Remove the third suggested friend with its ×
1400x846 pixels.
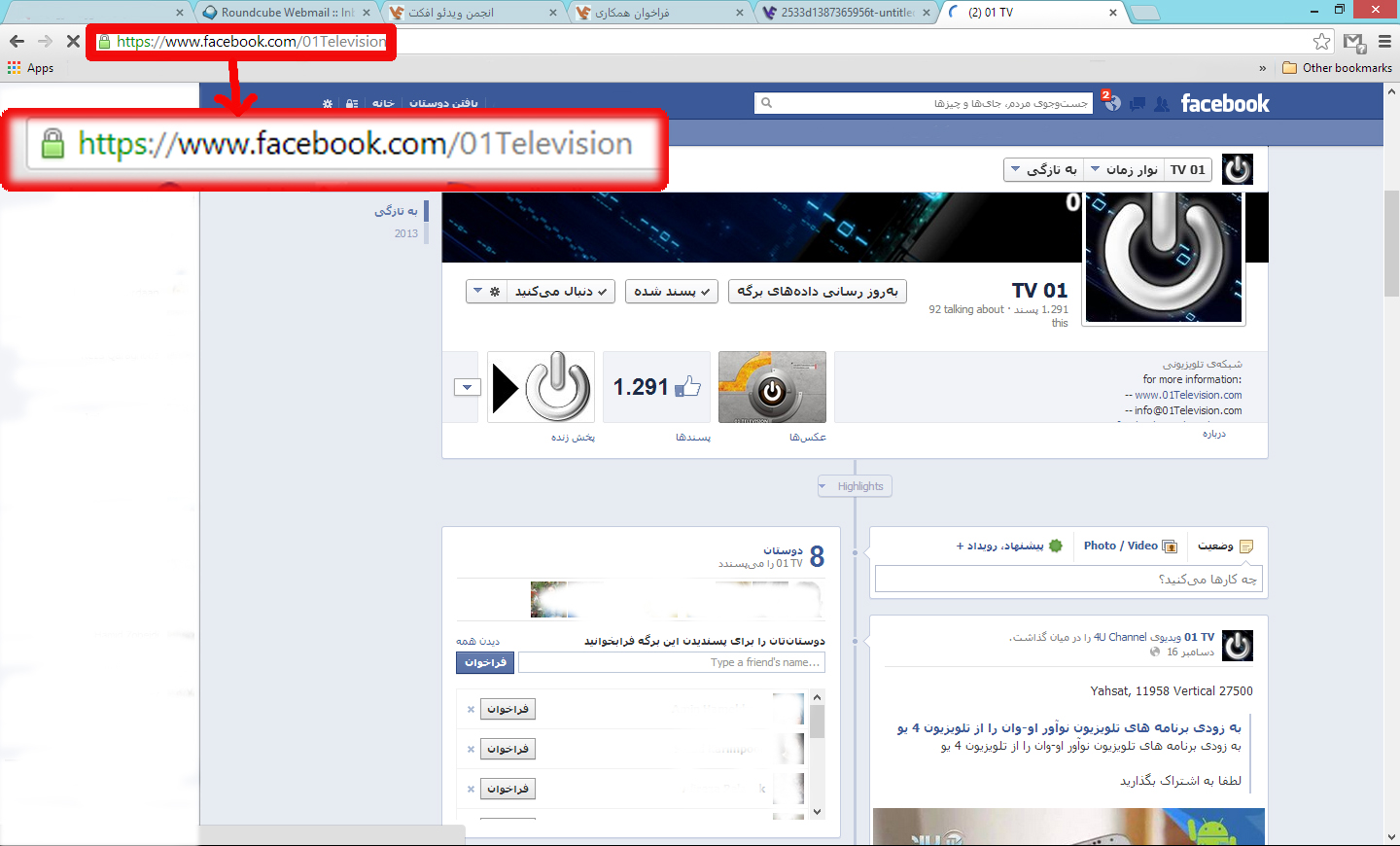[471, 789]
